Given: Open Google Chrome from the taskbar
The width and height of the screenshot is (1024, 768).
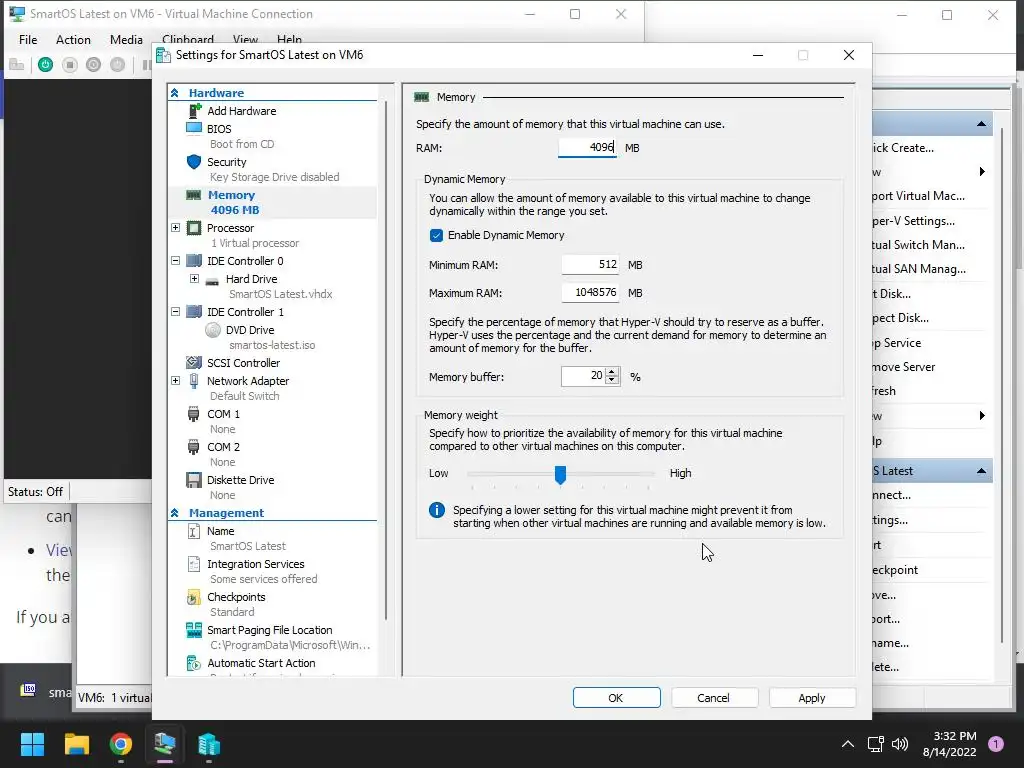Looking at the screenshot, I should (x=121, y=744).
